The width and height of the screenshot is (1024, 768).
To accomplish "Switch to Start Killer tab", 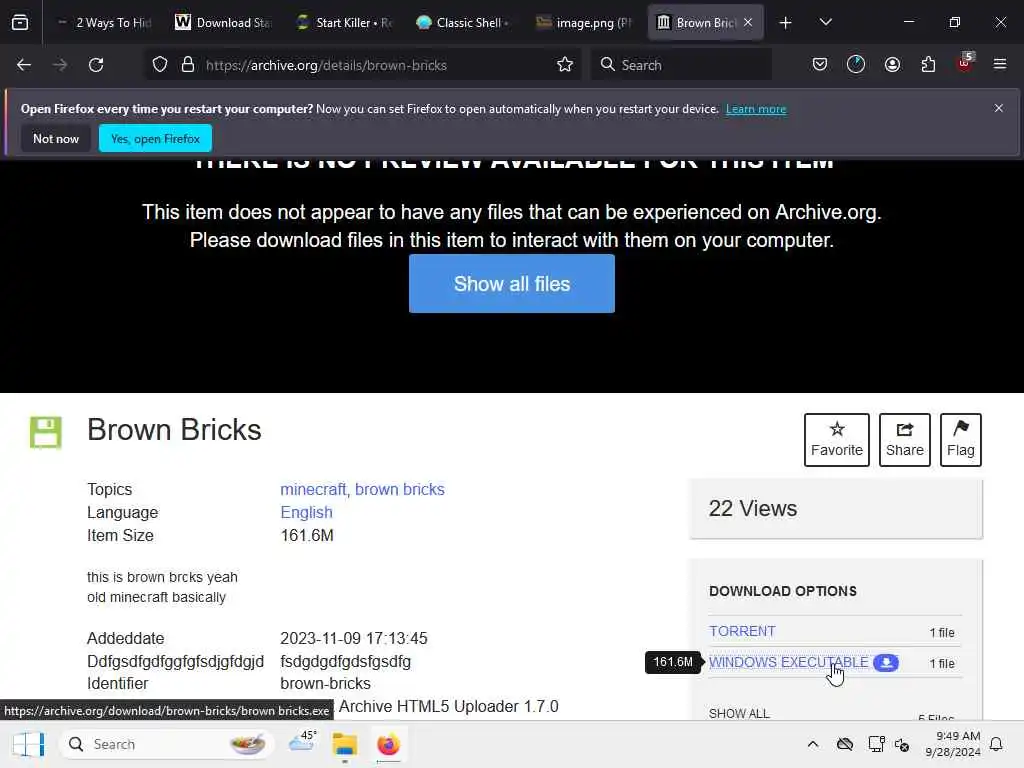I will click(344, 23).
